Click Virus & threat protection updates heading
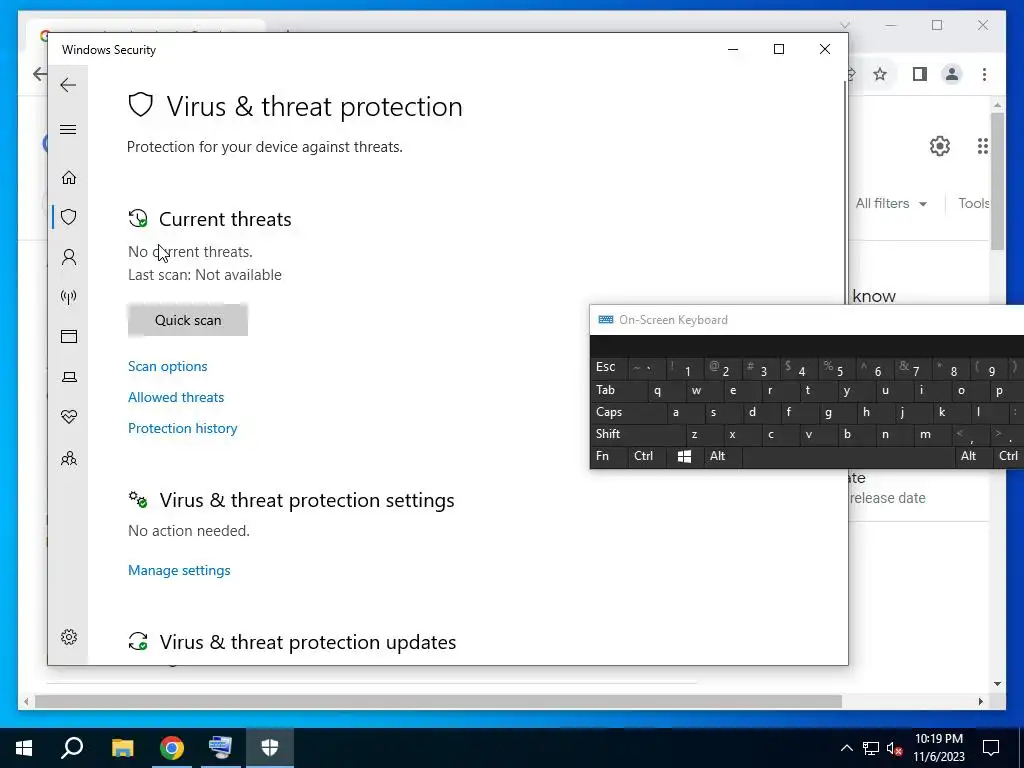The image size is (1024, 768). [308, 642]
